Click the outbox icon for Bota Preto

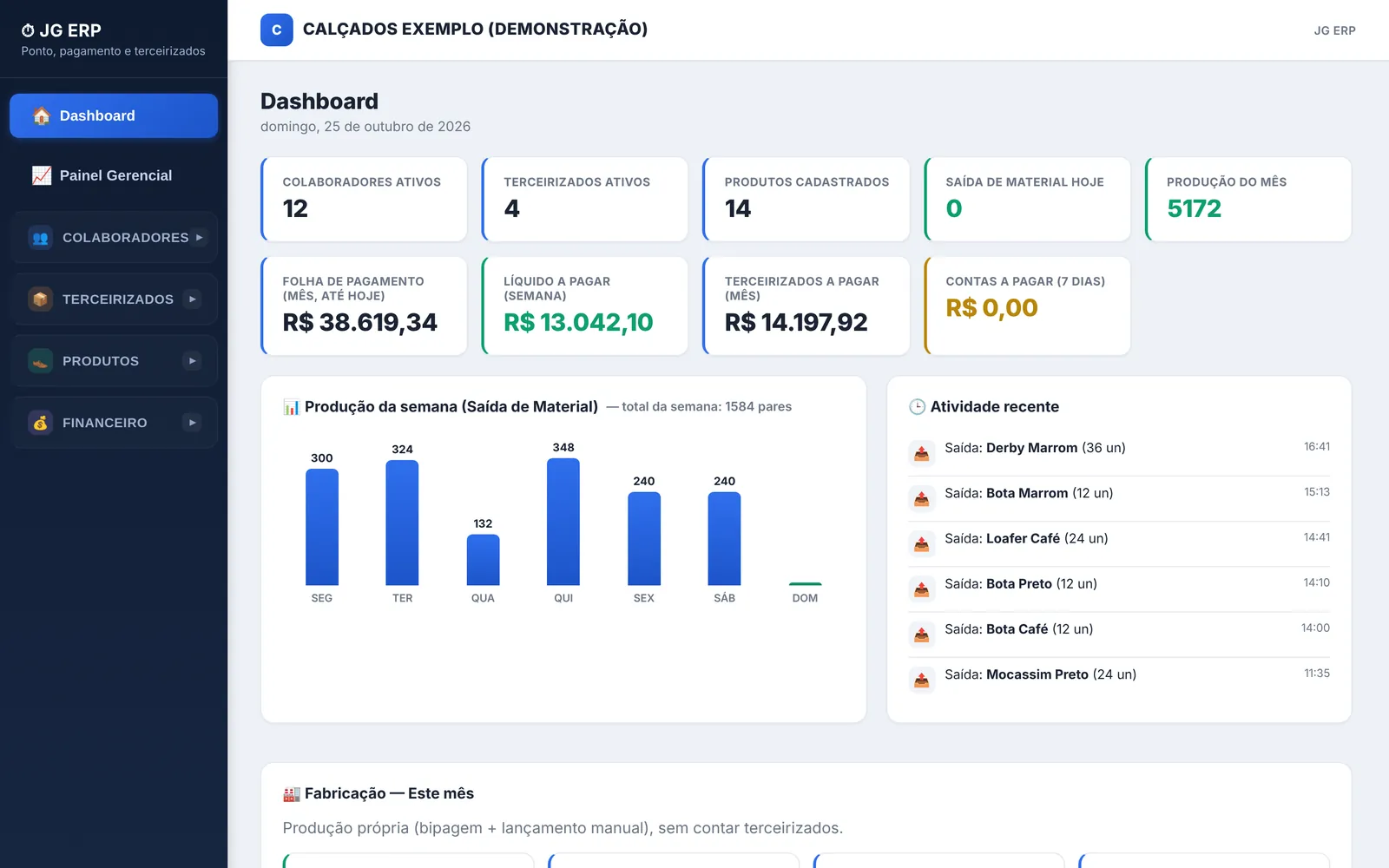(x=922, y=589)
